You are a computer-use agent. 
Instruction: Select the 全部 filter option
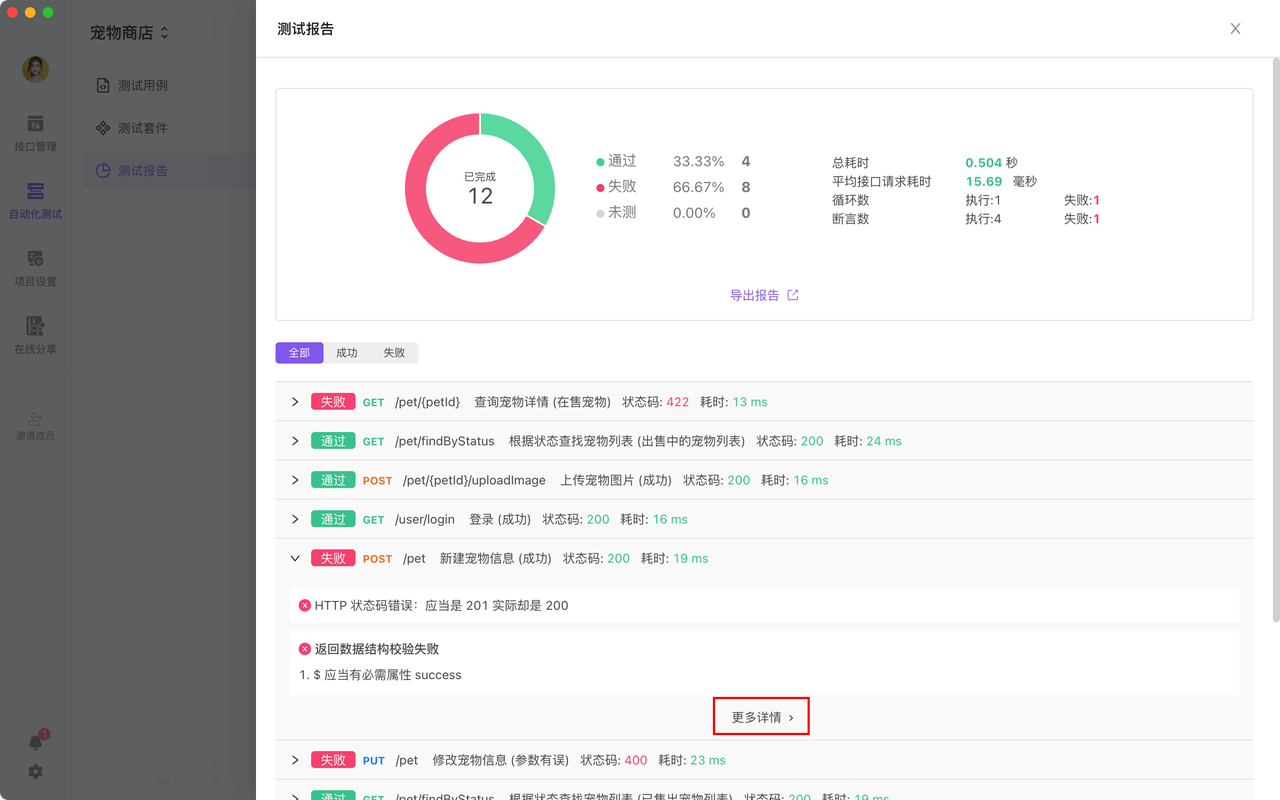click(x=298, y=352)
